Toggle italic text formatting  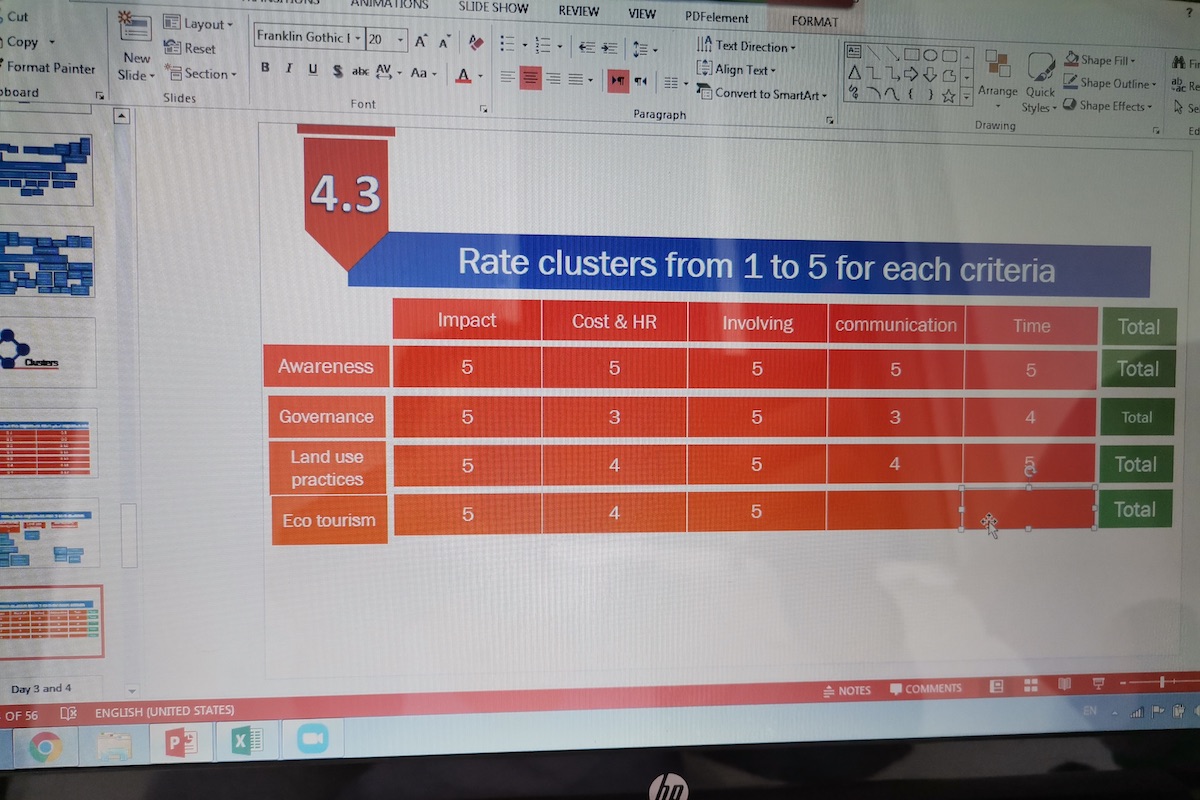click(x=289, y=69)
